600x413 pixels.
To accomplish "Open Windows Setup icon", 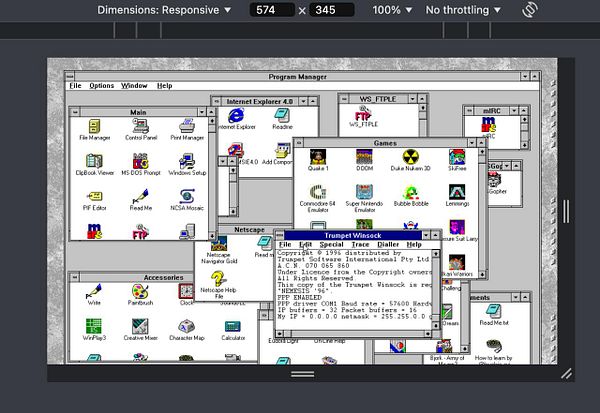I will coord(187,164).
